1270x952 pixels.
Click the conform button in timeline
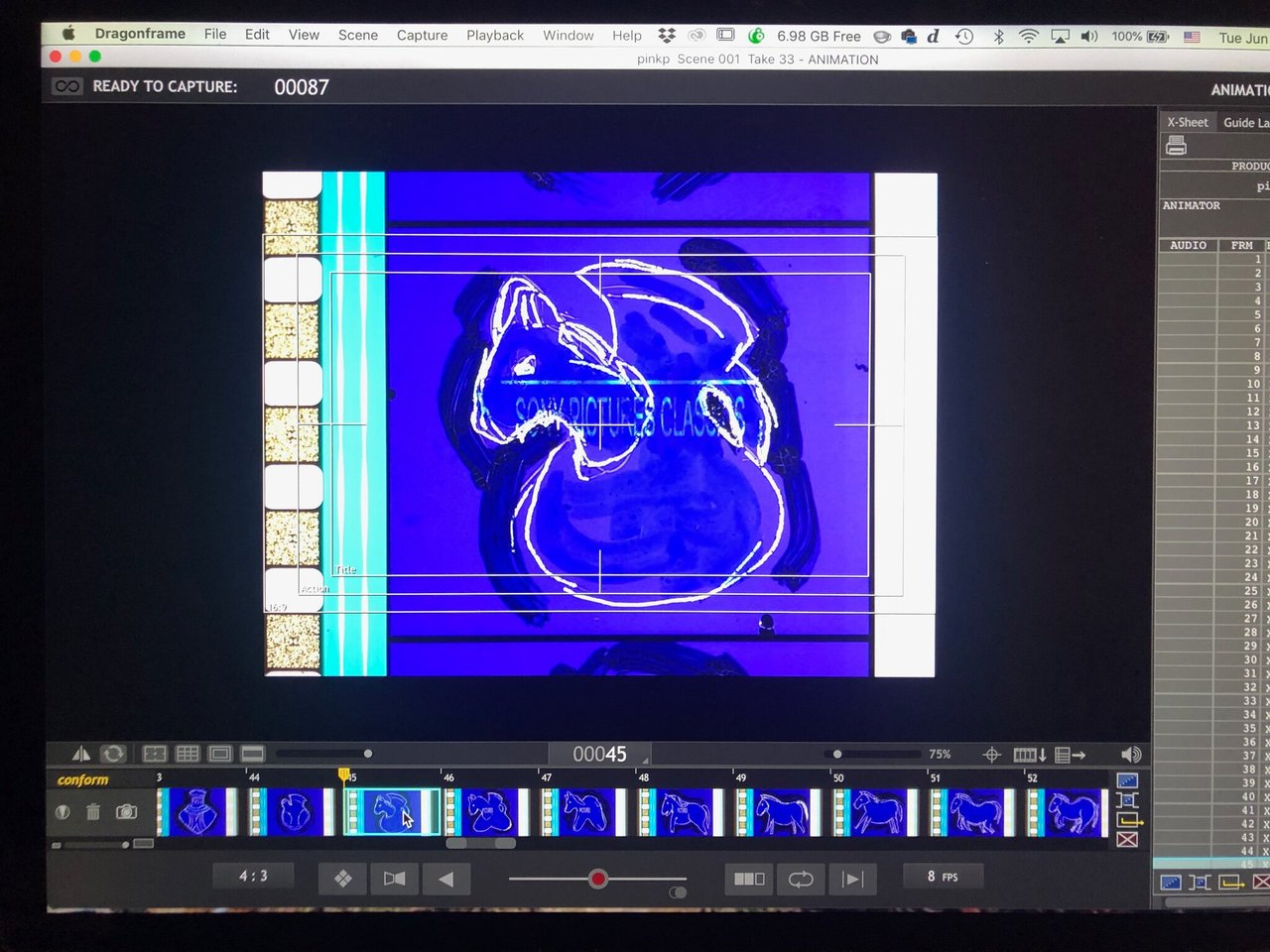[x=83, y=780]
